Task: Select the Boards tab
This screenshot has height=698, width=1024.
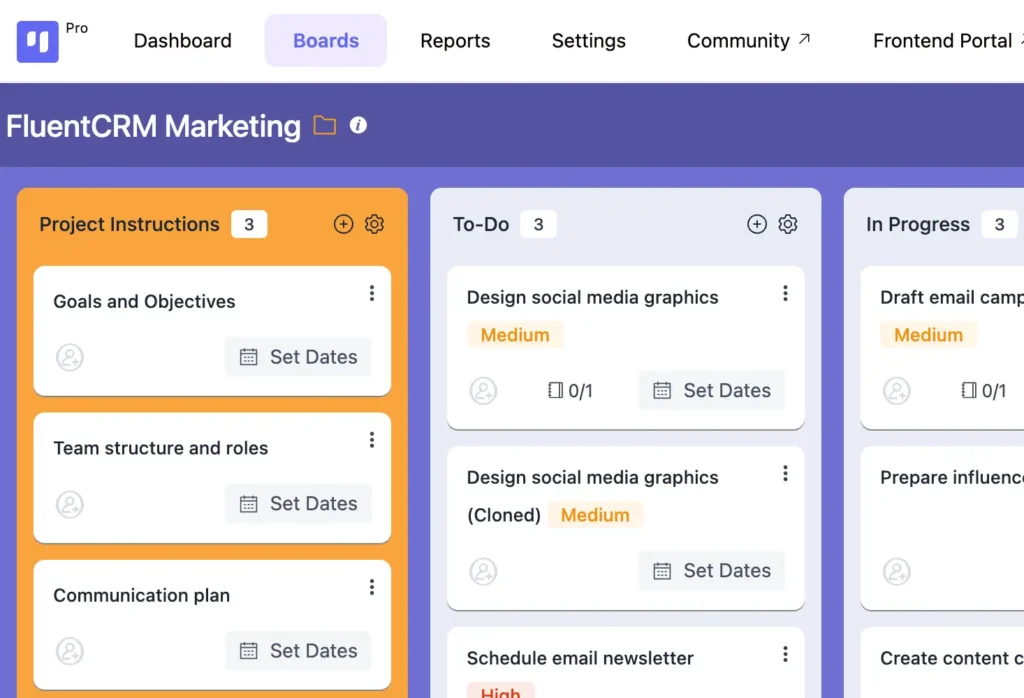Action: point(325,40)
